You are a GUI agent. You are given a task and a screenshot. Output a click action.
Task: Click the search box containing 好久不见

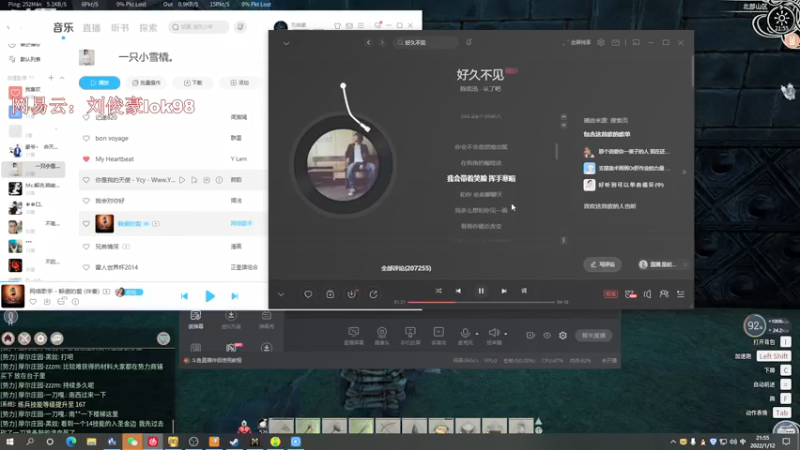click(426, 42)
